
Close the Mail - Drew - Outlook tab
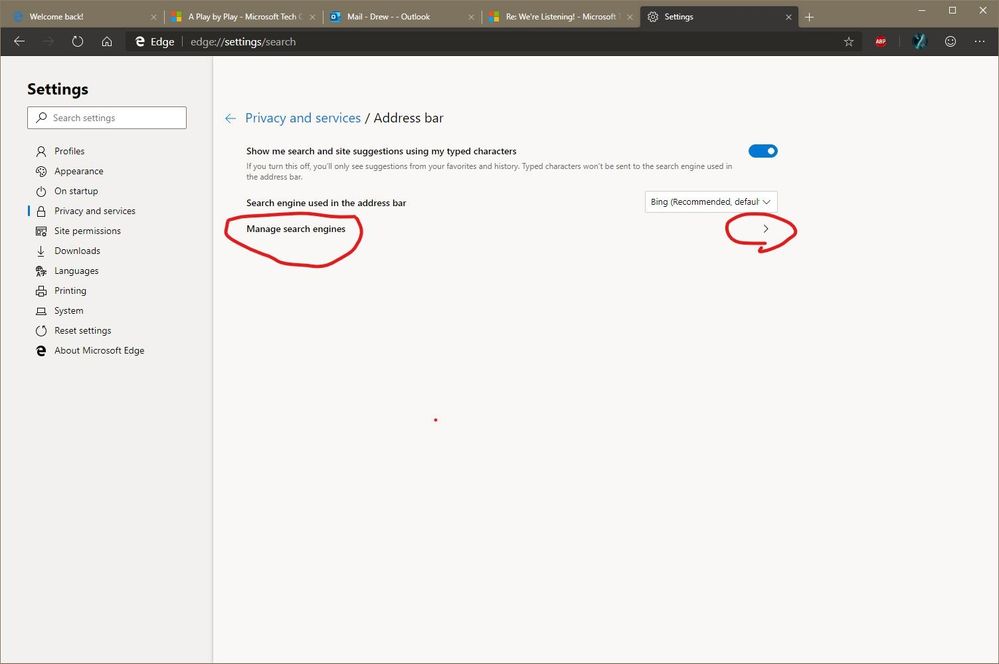click(471, 17)
